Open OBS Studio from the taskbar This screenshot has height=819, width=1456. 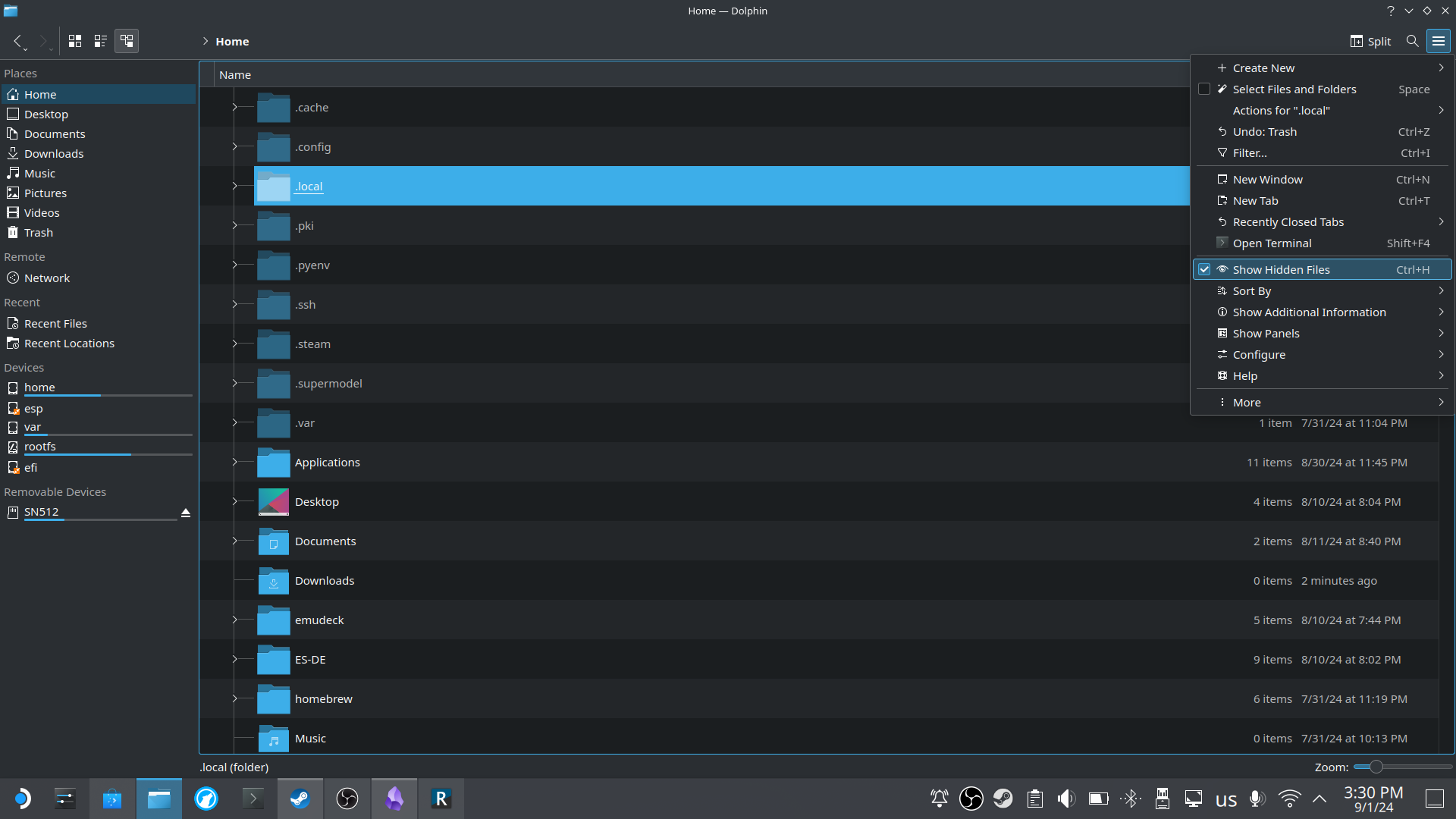[347, 799]
